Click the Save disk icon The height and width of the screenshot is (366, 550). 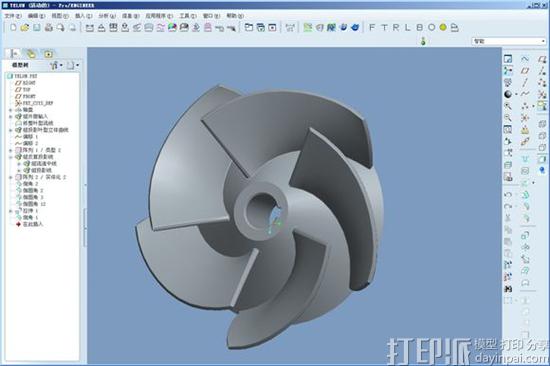[37, 27]
